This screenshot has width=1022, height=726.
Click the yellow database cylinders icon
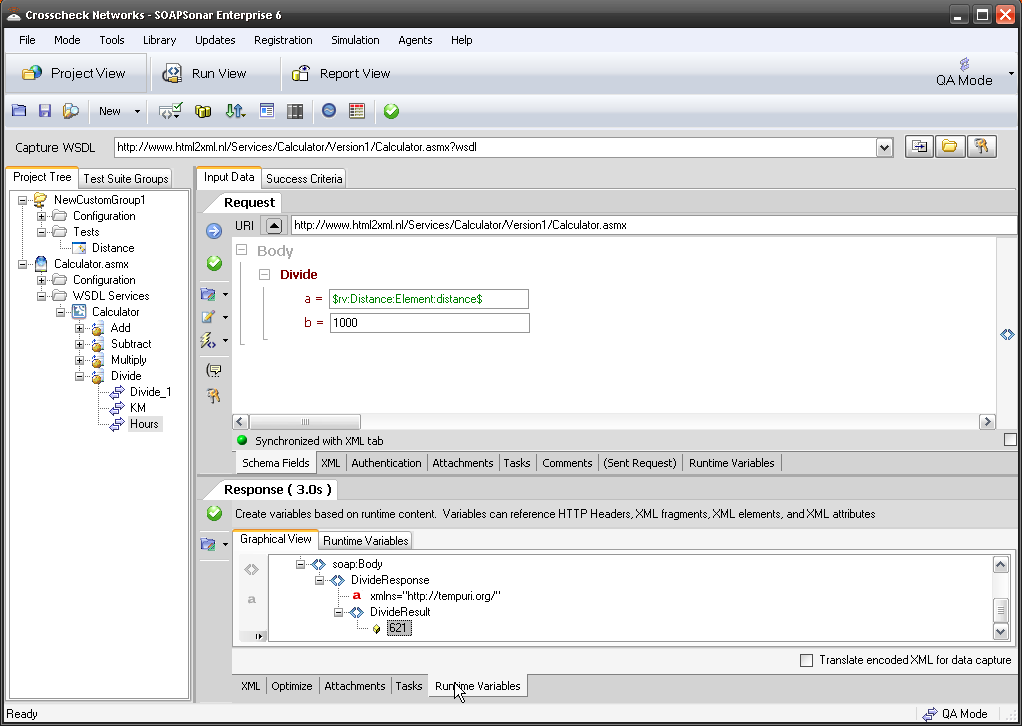pos(203,111)
